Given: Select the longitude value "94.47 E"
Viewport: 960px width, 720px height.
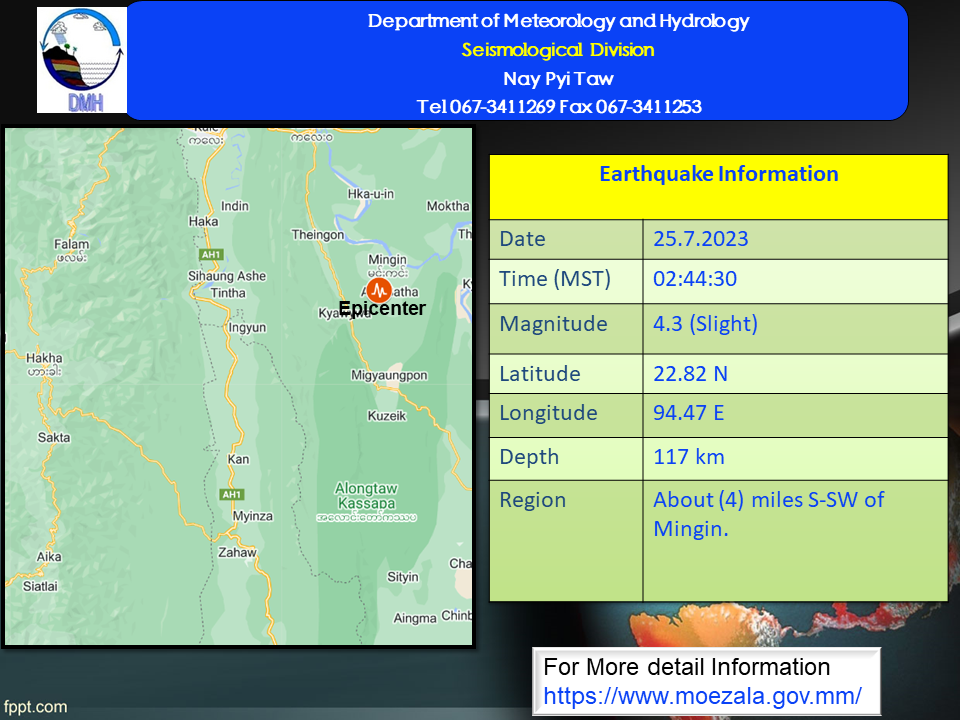Looking at the screenshot, I should pos(689,413).
